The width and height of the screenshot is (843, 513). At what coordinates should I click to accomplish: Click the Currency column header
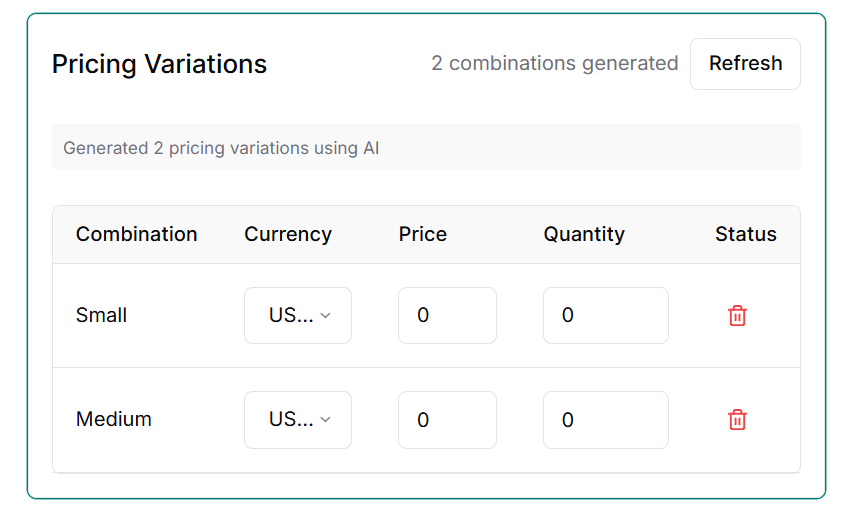(287, 235)
